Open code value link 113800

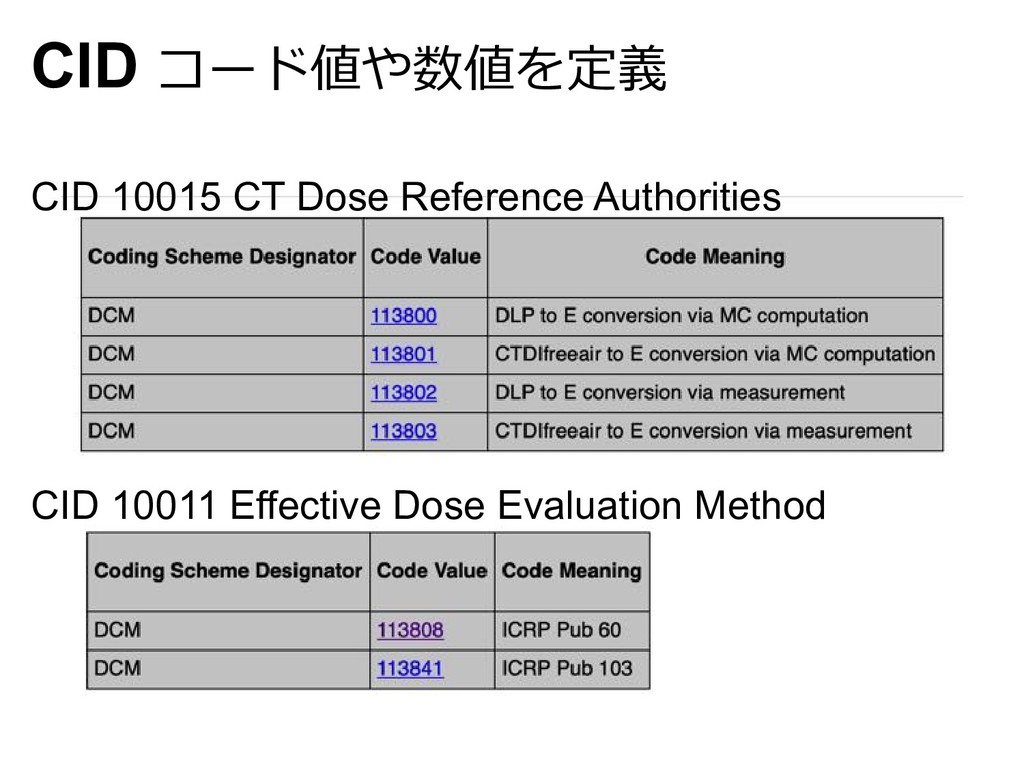[404, 316]
